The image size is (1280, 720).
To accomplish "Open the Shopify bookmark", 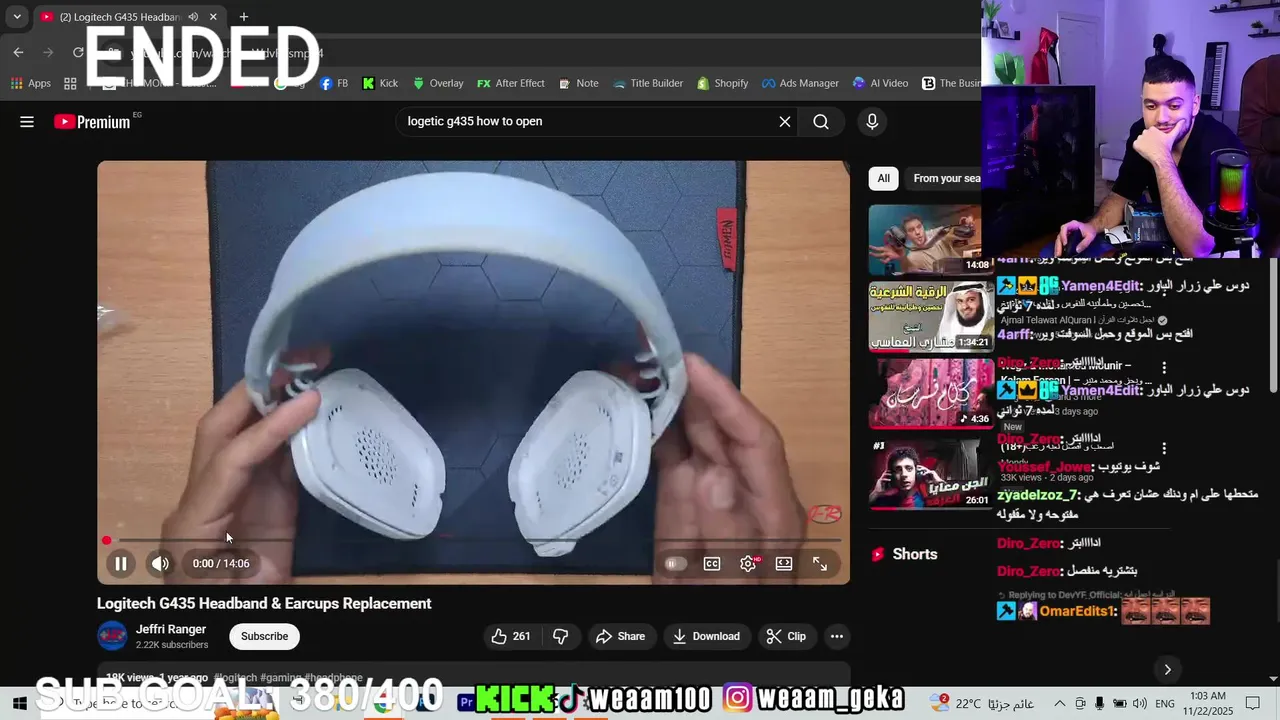I will 722,84.
